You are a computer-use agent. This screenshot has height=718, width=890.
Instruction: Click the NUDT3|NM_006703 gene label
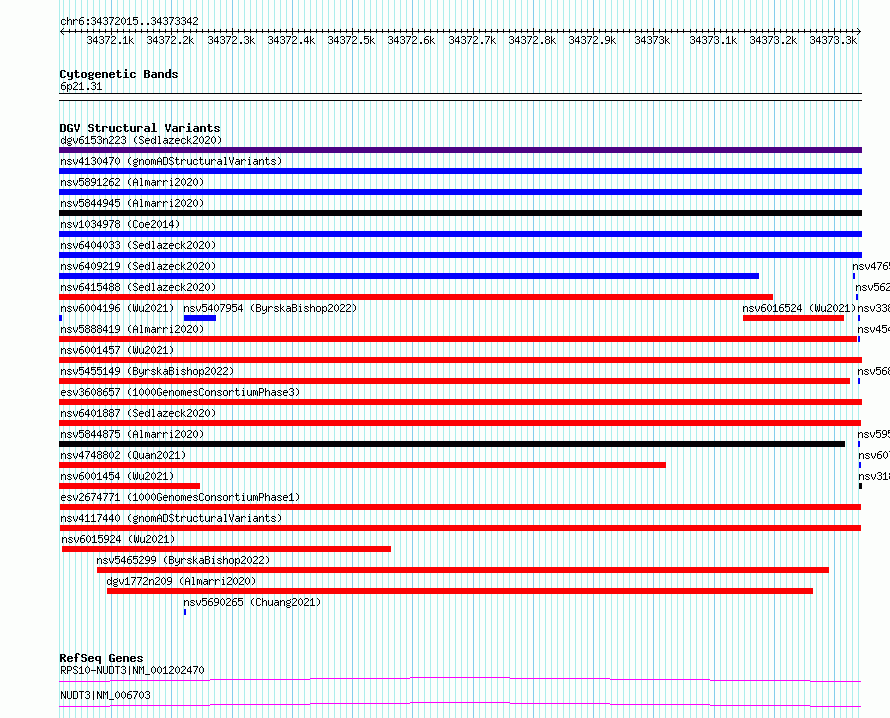[x=105, y=695]
